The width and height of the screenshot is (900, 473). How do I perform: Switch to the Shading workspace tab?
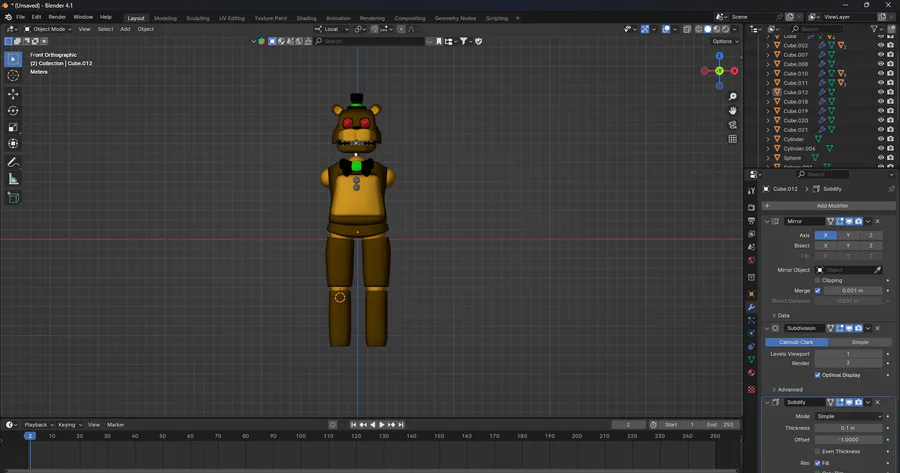(306, 18)
